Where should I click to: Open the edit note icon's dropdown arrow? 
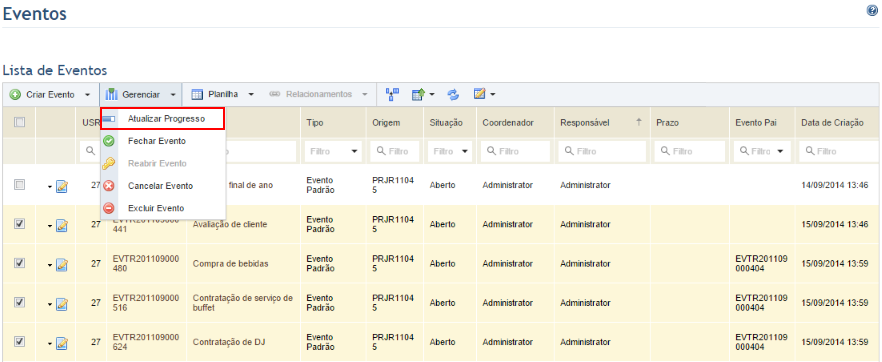pos(493,95)
